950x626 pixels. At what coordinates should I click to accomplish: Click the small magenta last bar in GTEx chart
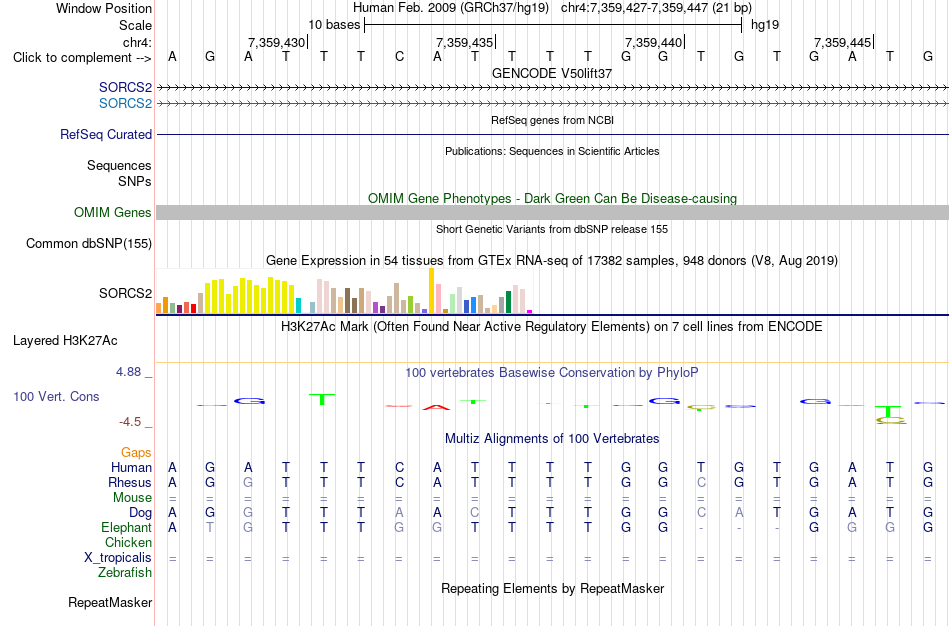(x=529, y=311)
